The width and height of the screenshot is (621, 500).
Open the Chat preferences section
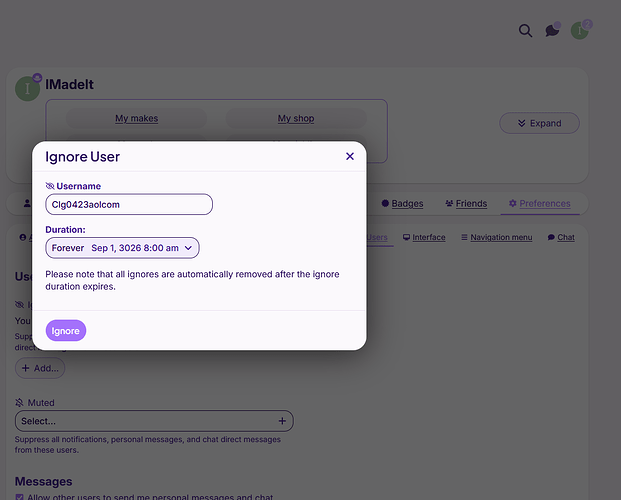click(561, 237)
